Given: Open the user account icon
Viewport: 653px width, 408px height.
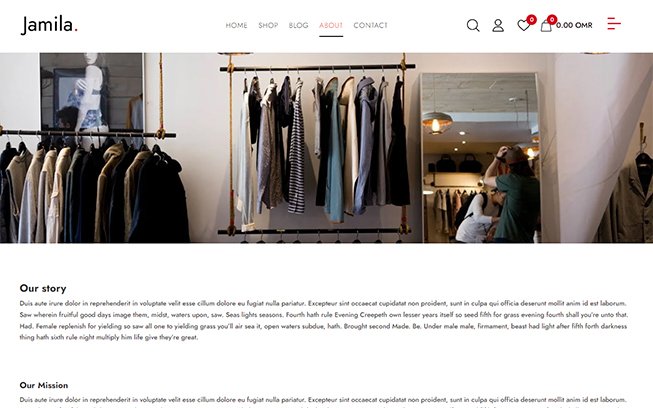Looking at the screenshot, I should pos(498,25).
